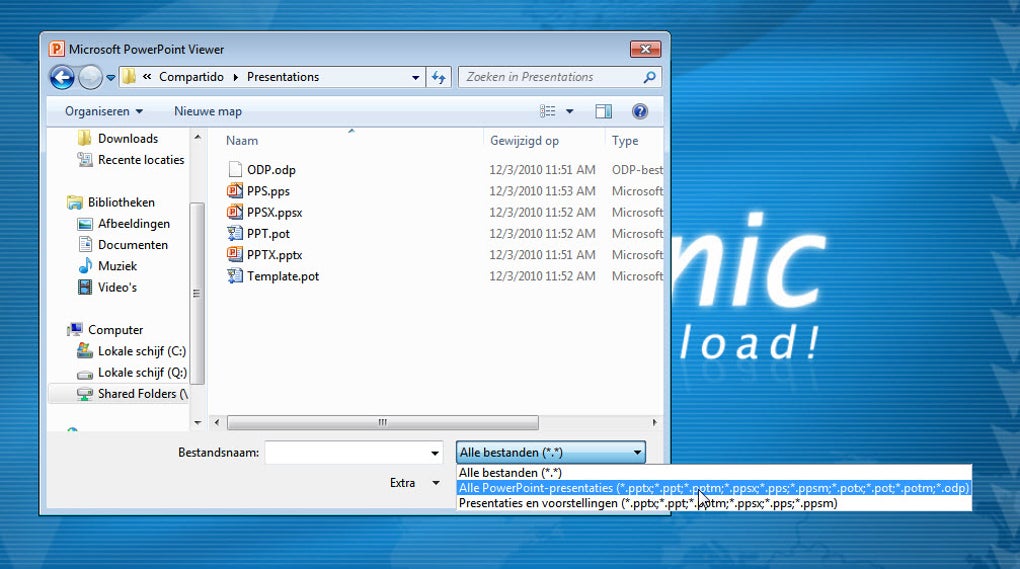The image size is (1020, 569).
Task: Select Recente locaties in the navigation pane
Action: pyautogui.click(x=141, y=160)
